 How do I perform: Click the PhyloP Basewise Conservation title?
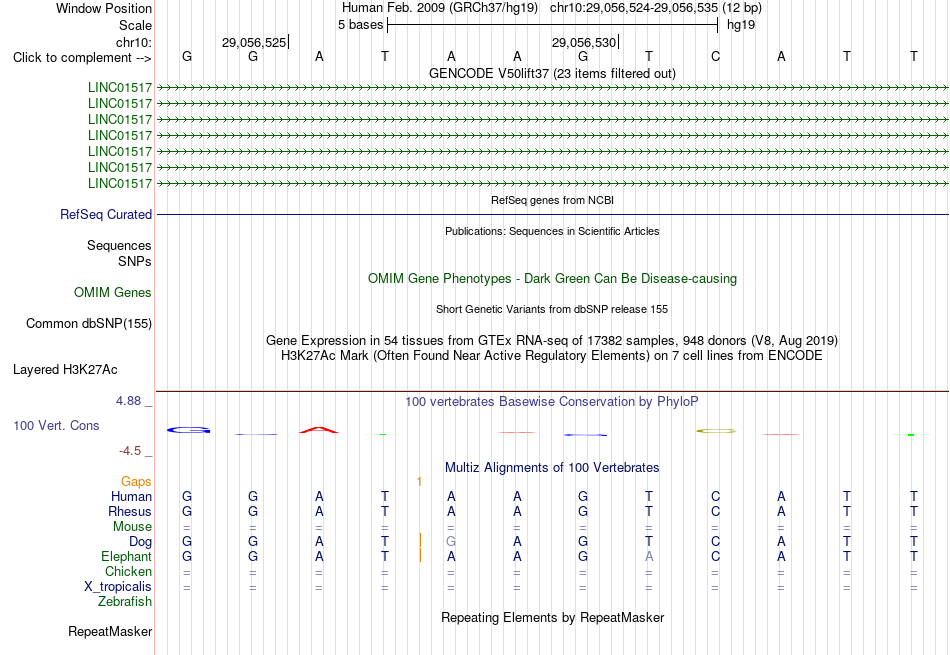point(552,402)
